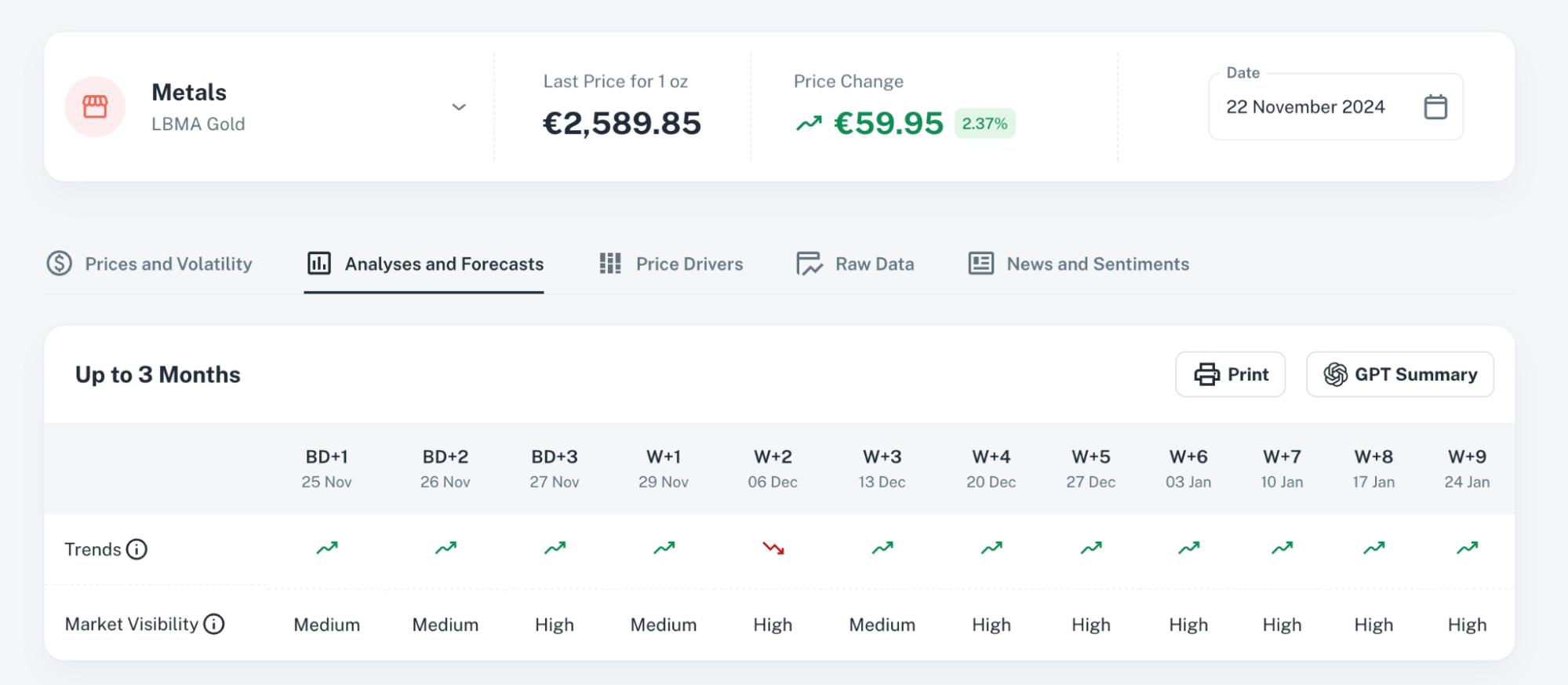The image size is (1568, 685).
Task: Open the Price Drivers tab
Action: coord(671,264)
